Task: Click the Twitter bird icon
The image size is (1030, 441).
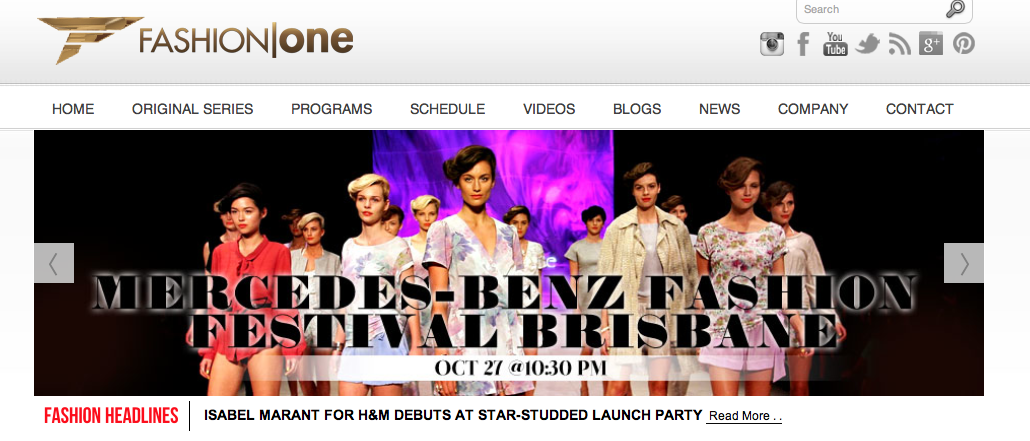Action: (x=867, y=44)
